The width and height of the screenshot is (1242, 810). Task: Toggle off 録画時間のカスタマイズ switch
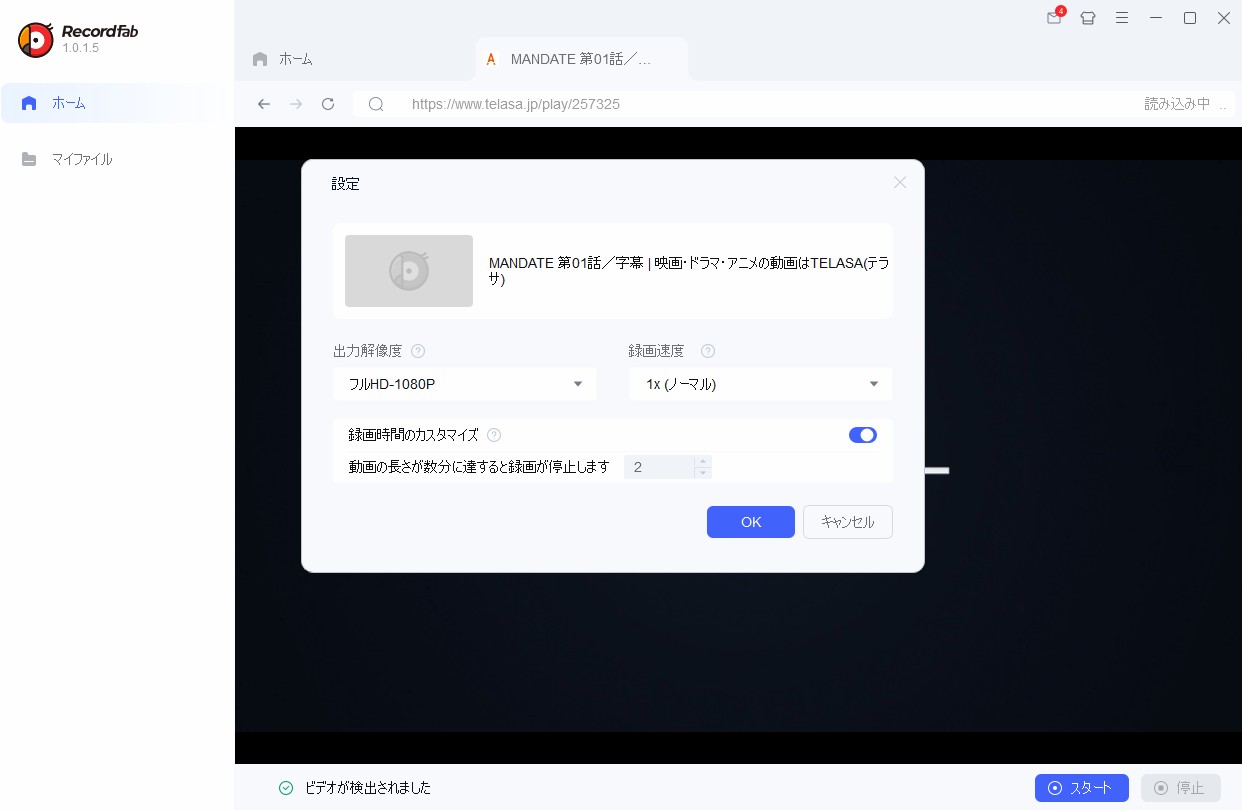tap(862, 435)
